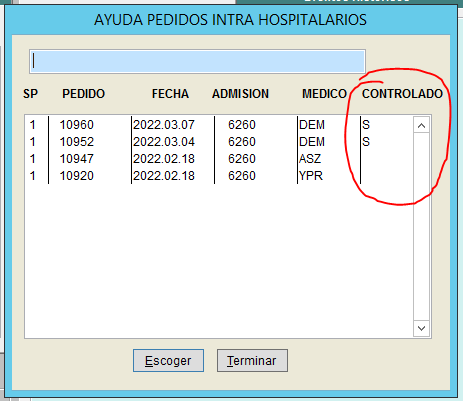Select pedido 10952 row
463x401 pixels.
219,142
